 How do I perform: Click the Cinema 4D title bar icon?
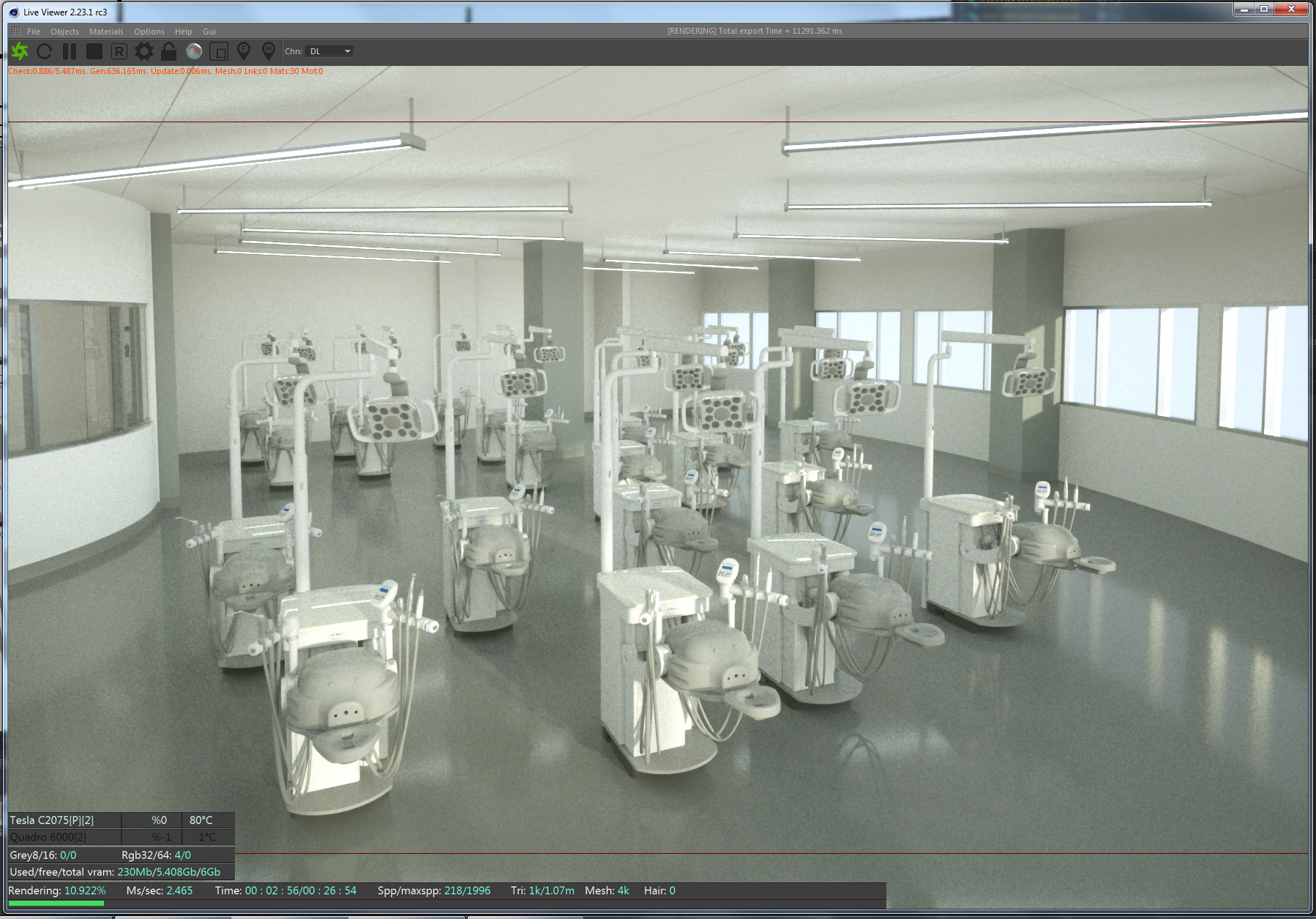point(14,12)
